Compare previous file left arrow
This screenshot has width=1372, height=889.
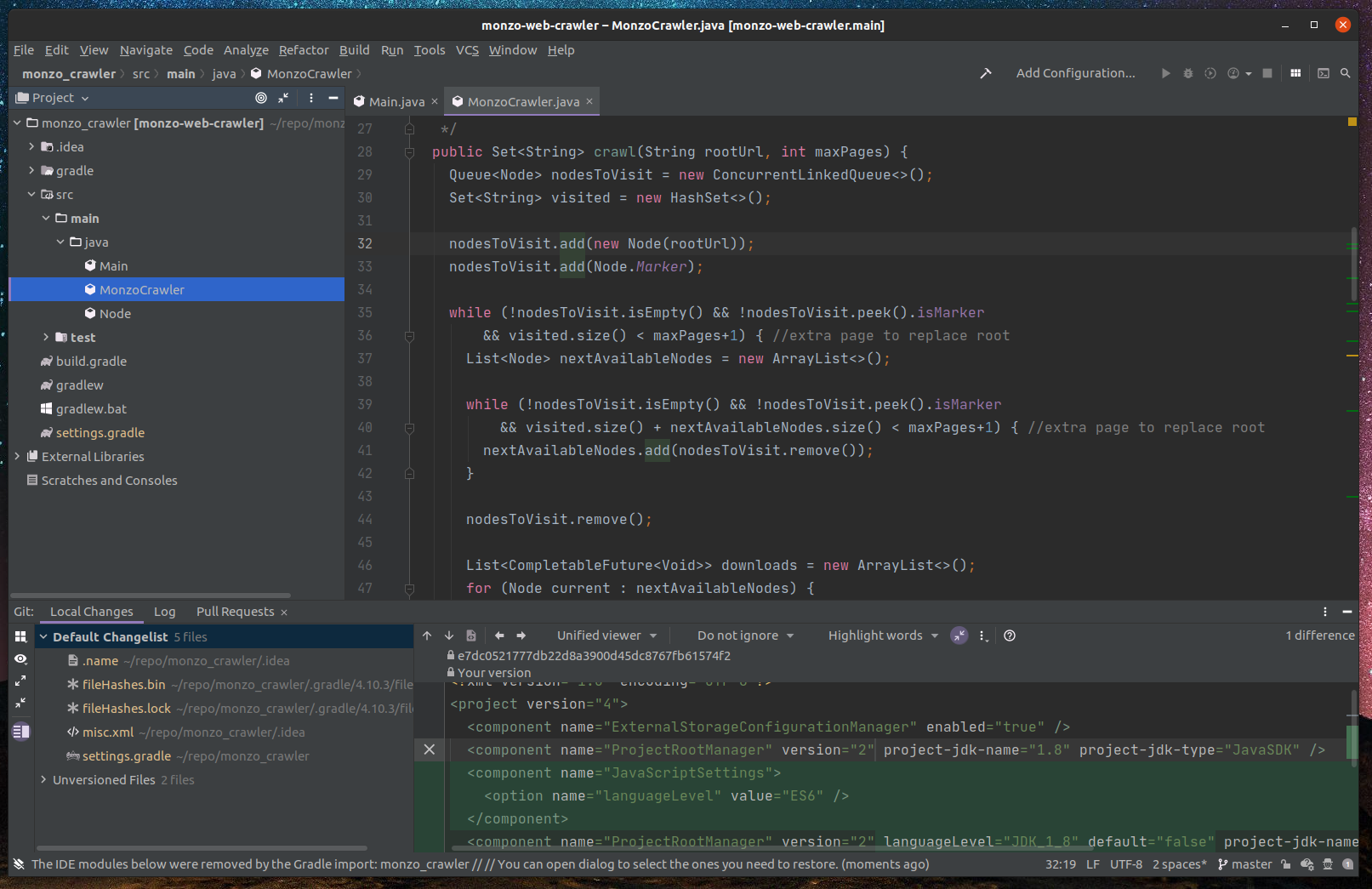[x=499, y=635]
